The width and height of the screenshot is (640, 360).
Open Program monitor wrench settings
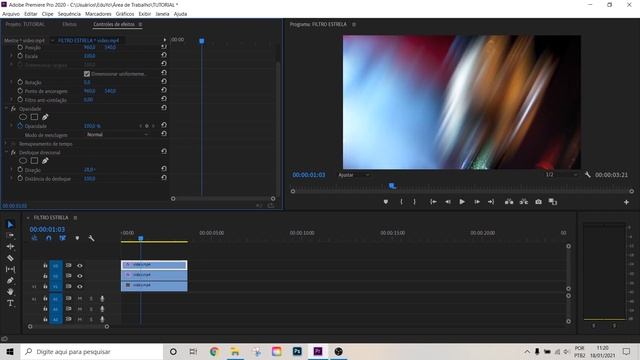[588, 175]
